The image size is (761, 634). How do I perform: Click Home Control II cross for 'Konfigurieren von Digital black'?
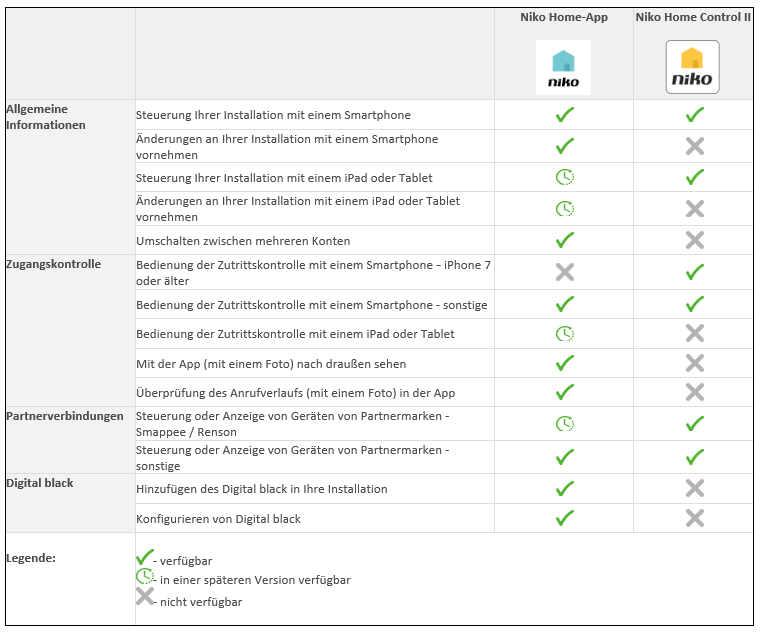(x=695, y=518)
